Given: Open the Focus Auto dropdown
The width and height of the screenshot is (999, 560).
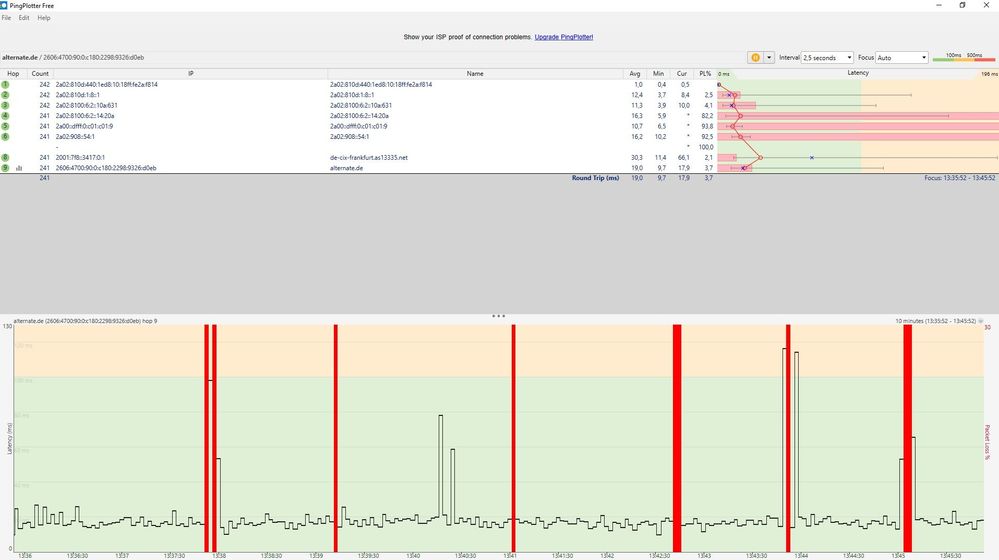Looking at the screenshot, I should [x=902, y=57].
